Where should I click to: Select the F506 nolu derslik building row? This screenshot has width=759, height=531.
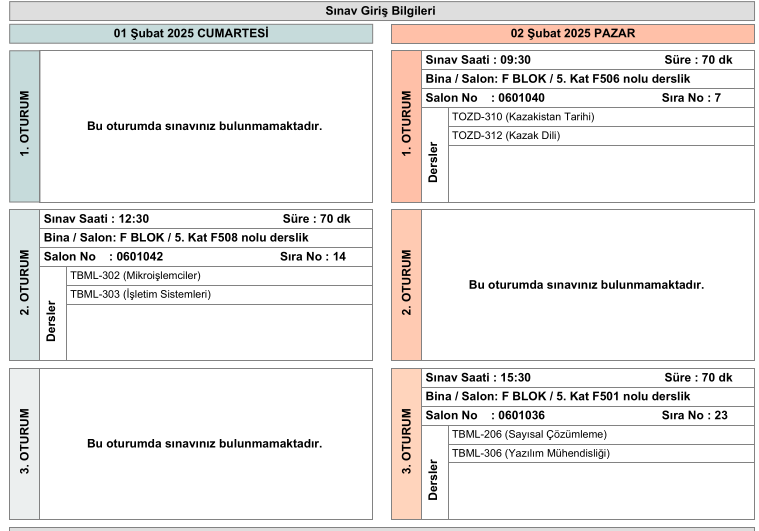pyautogui.click(x=588, y=79)
